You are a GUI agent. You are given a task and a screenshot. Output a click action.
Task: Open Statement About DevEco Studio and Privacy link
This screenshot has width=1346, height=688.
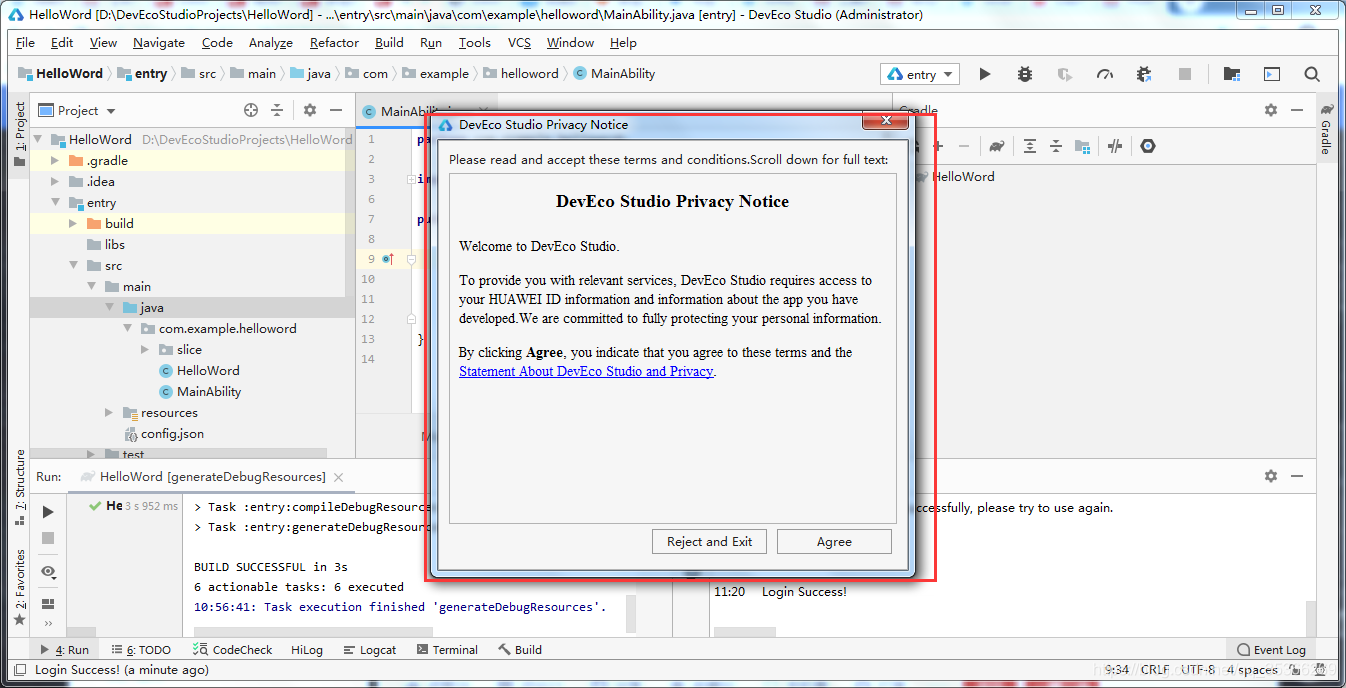[586, 371]
